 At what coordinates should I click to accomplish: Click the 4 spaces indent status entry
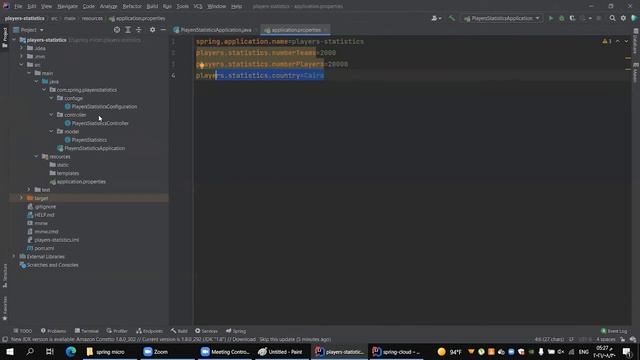point(606,340)
